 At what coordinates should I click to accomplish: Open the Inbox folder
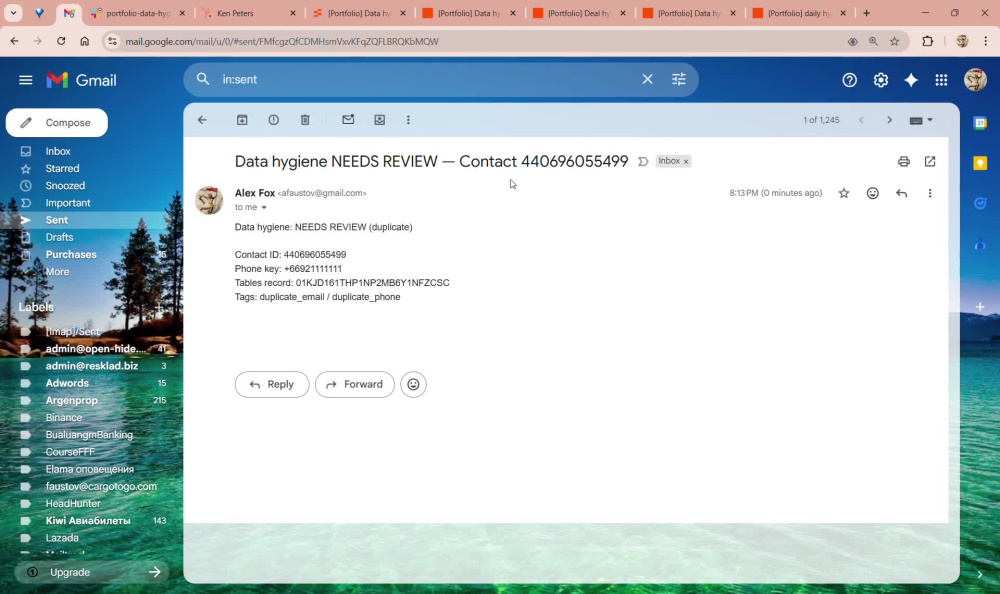click(x=57, y=151)
